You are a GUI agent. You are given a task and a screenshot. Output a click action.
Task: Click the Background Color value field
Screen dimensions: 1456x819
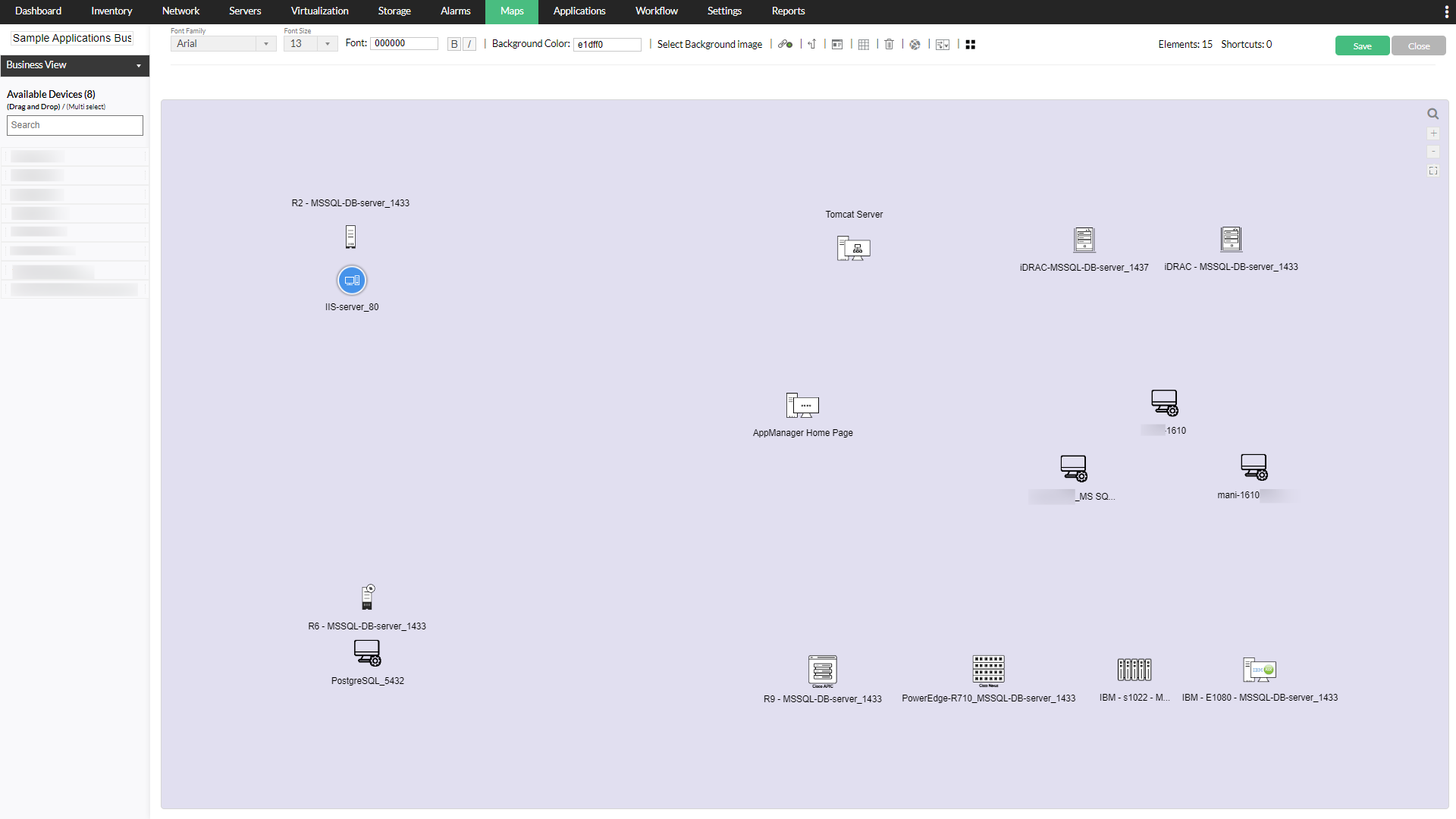pyautogui.click(x=607, y=45)
